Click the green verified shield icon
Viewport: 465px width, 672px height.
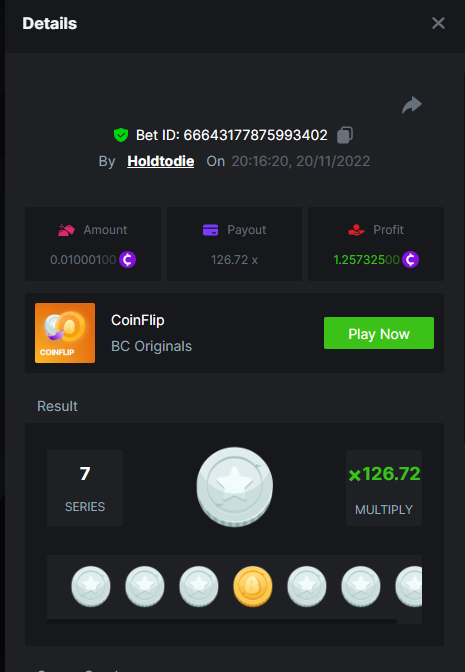(x=121, y=135)
